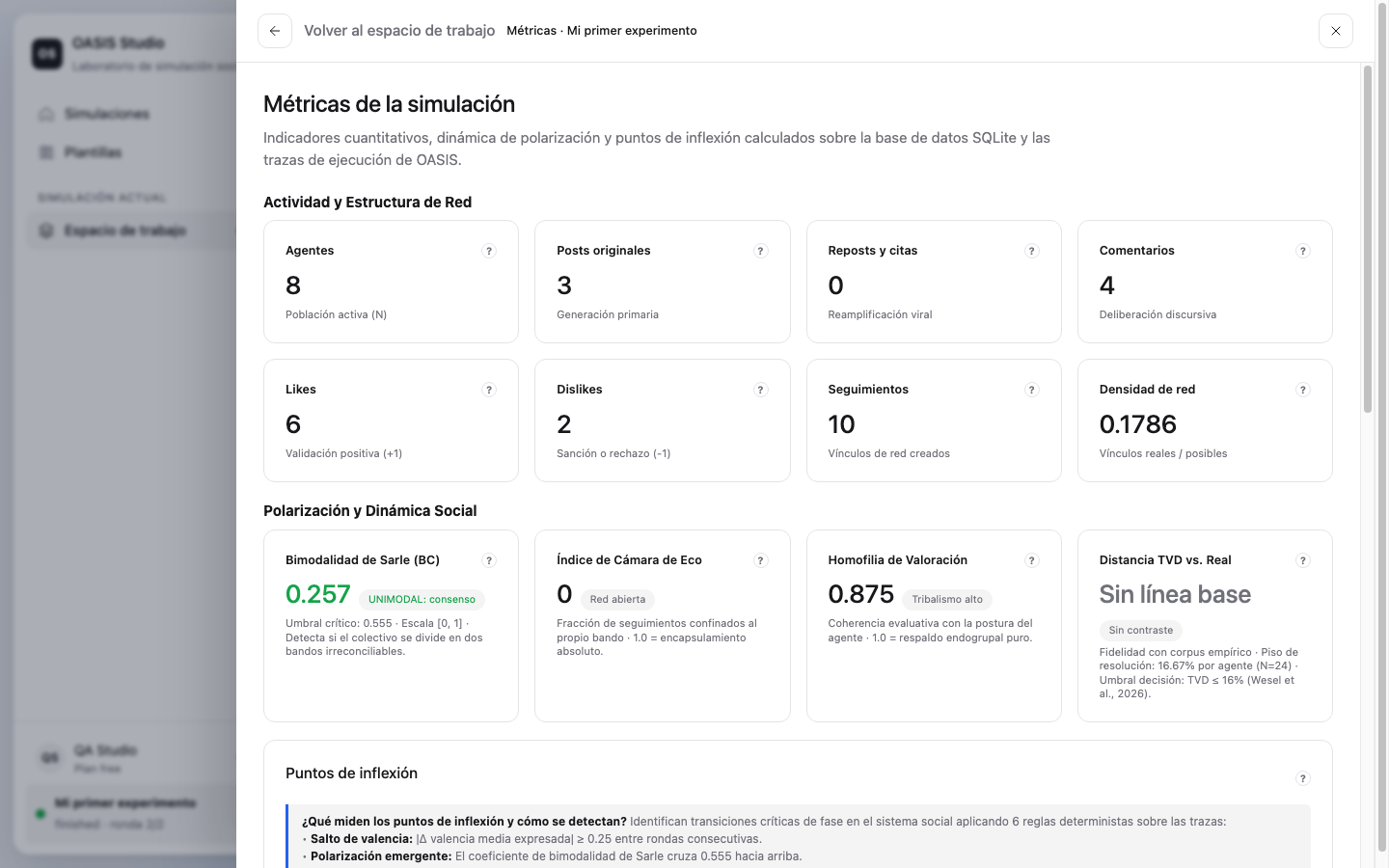The width and height of the screenshot is (1389, 868).
Task: Open Plantillas in the sidebar
Action: coord(94,152)
